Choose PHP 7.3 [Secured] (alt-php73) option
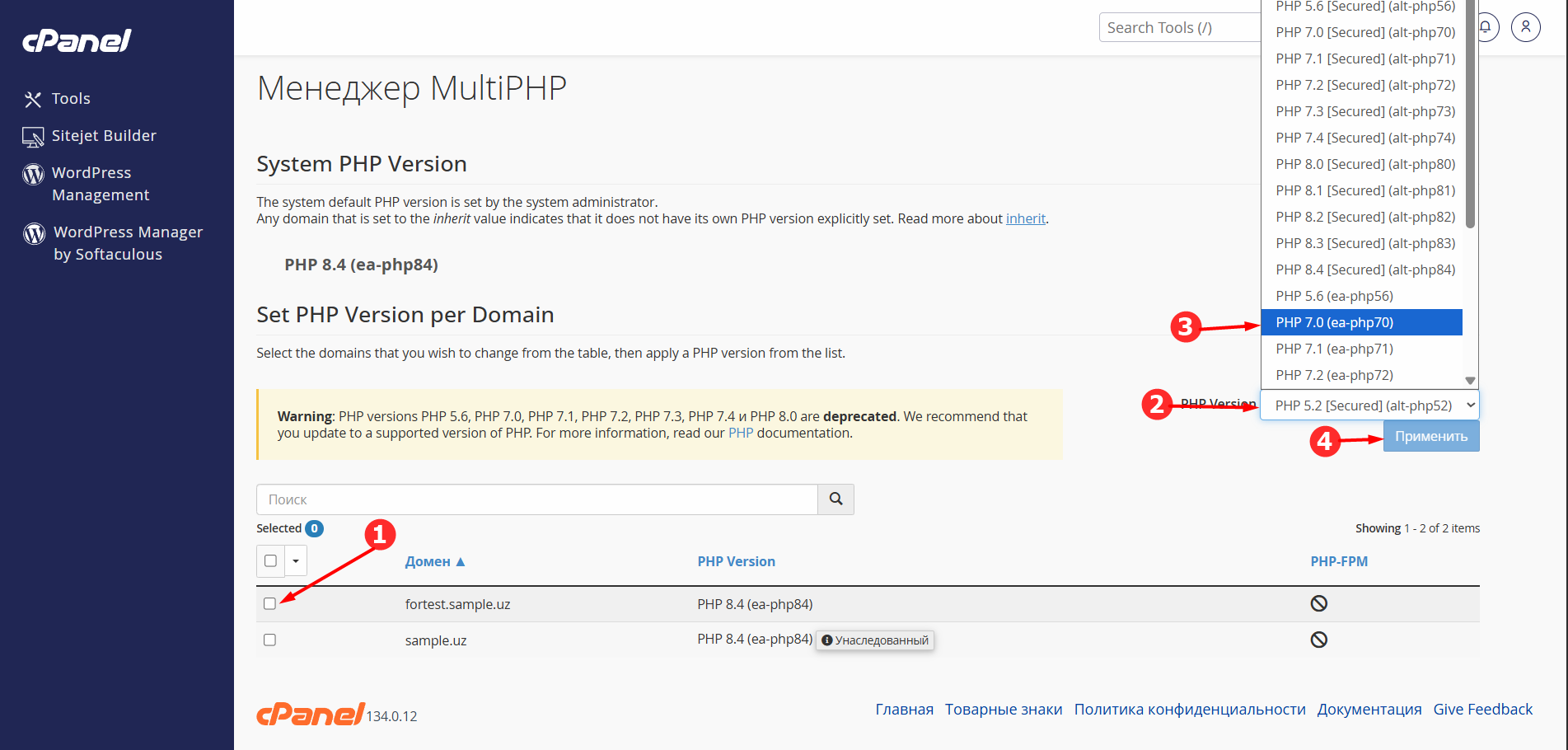 [1361, 111]
